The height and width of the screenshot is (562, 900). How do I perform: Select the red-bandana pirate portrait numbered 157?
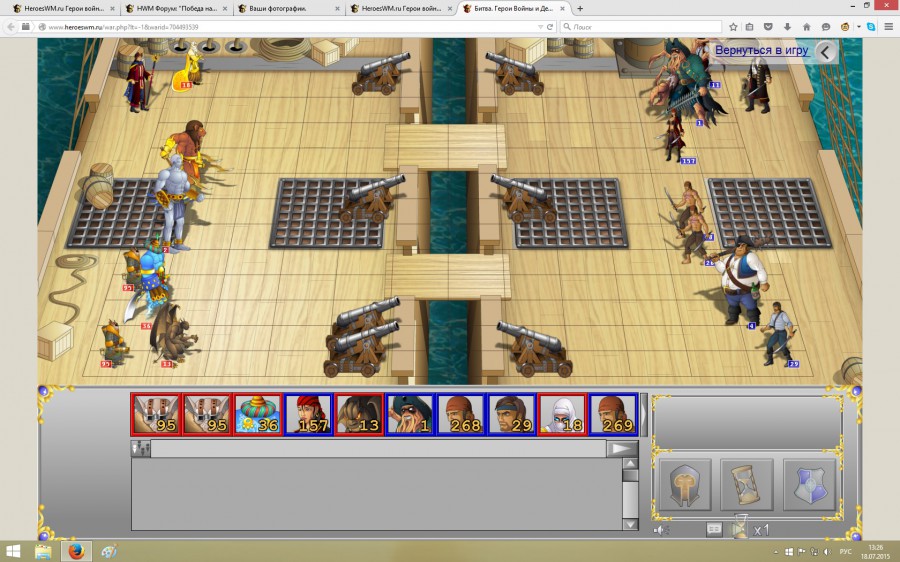[308, 414]
